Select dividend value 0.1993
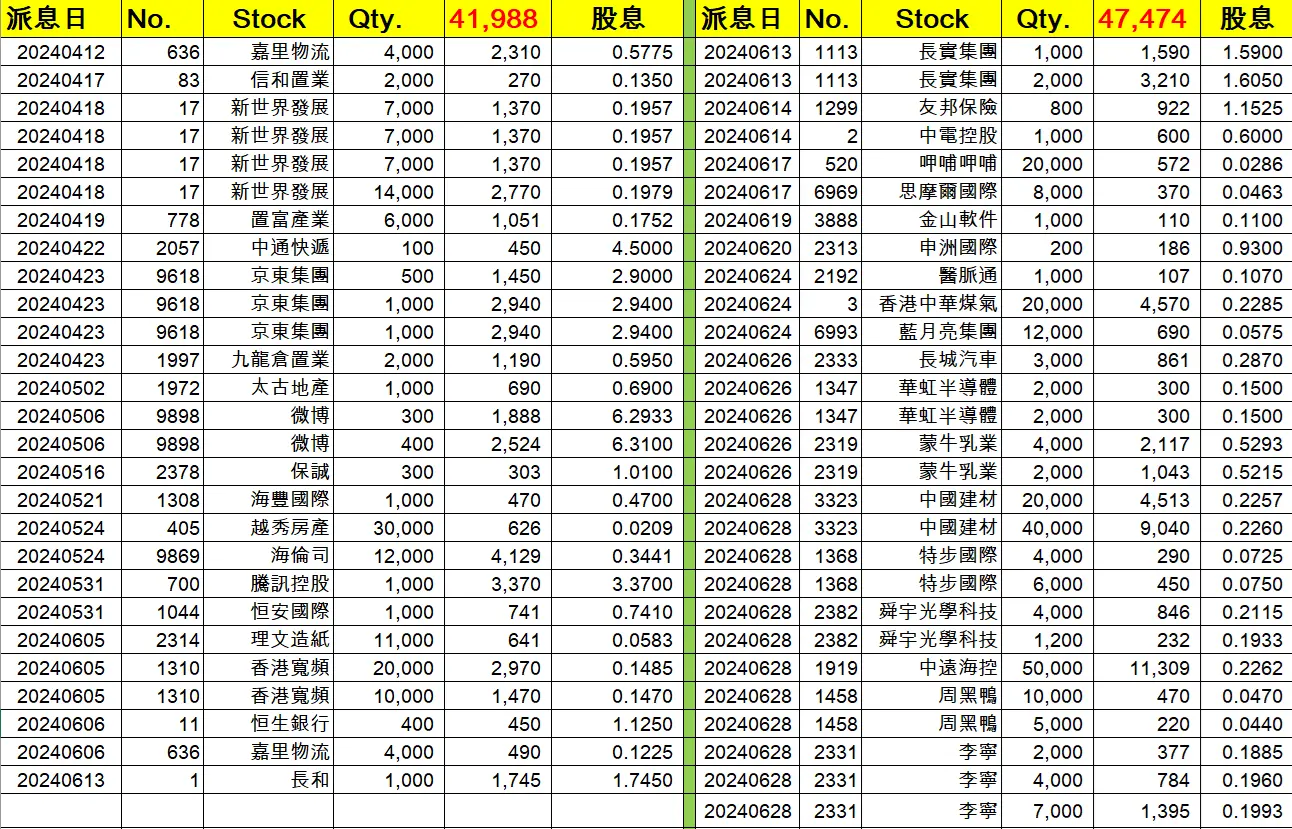The height and width of the screenshot is (829, 1292). click(1245, 812)
